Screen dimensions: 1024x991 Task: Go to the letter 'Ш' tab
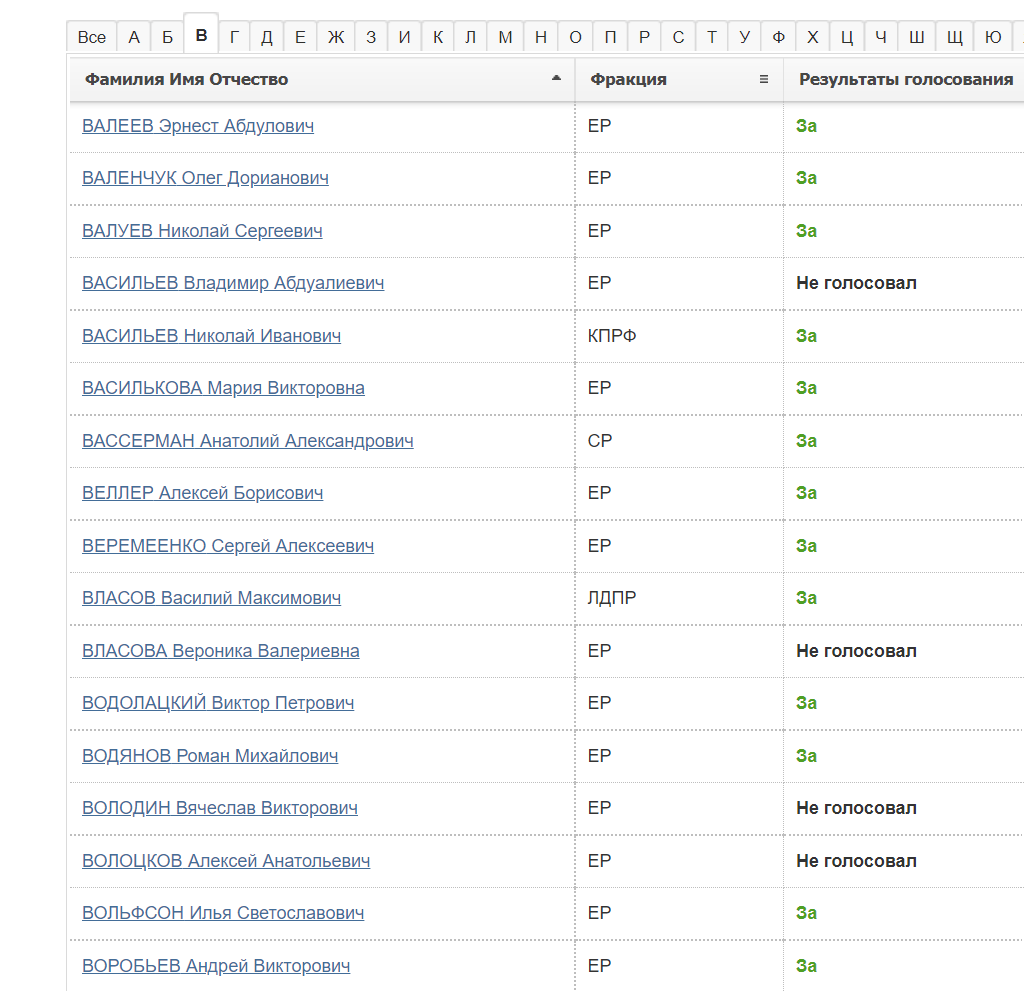pos(916,38)
